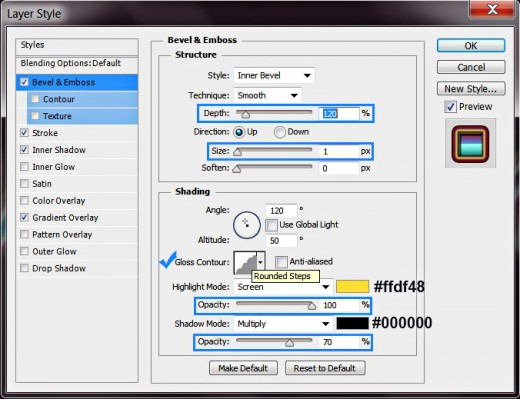Image resolution: width=520 pixels, height=399 pixels.
Task: Click the Altitude value field
Action: tap(281, 241)
